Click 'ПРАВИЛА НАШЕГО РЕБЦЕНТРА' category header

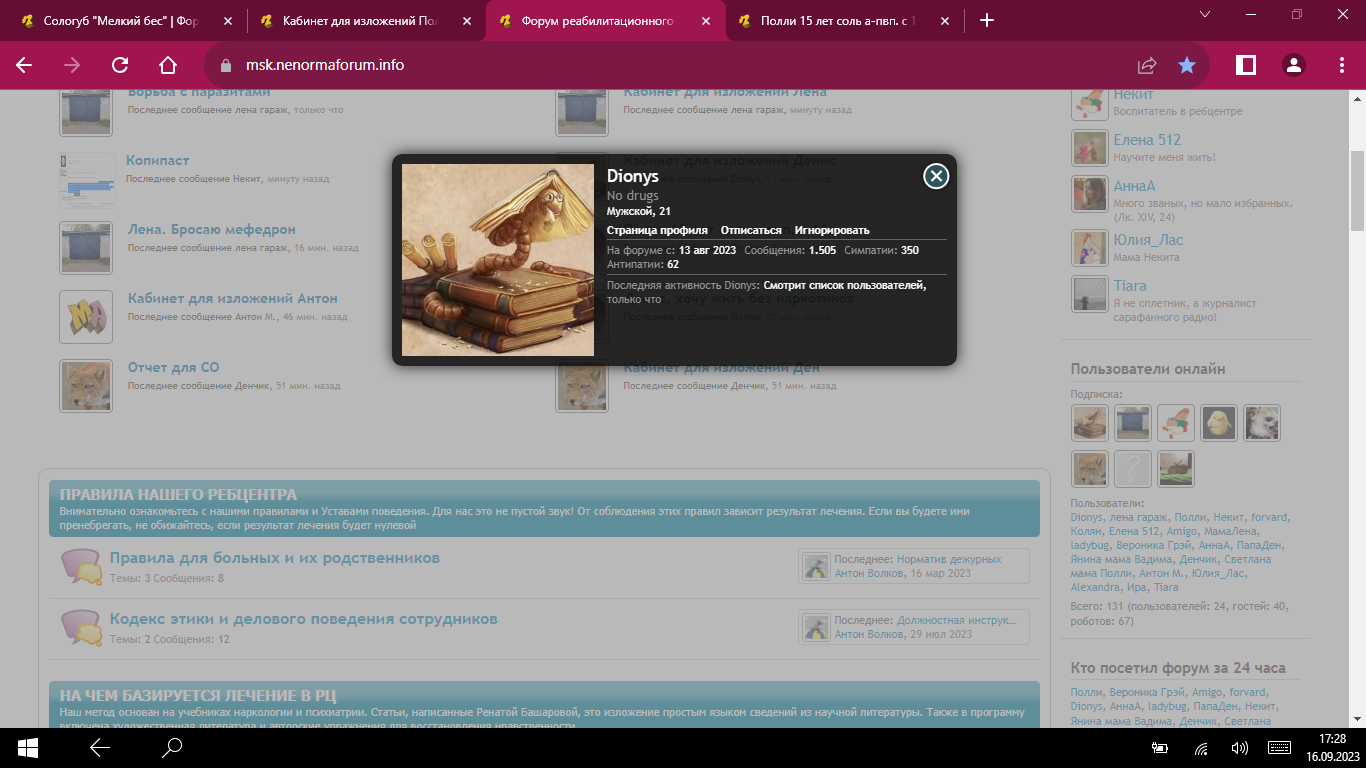pos(178,495)
